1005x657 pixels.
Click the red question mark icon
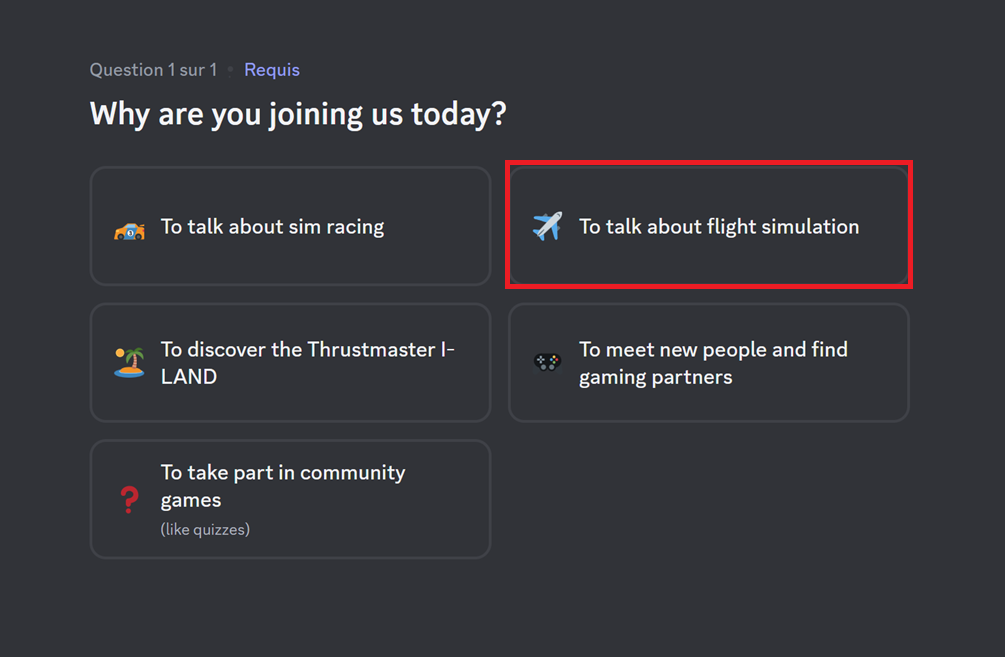coord(129,499)
